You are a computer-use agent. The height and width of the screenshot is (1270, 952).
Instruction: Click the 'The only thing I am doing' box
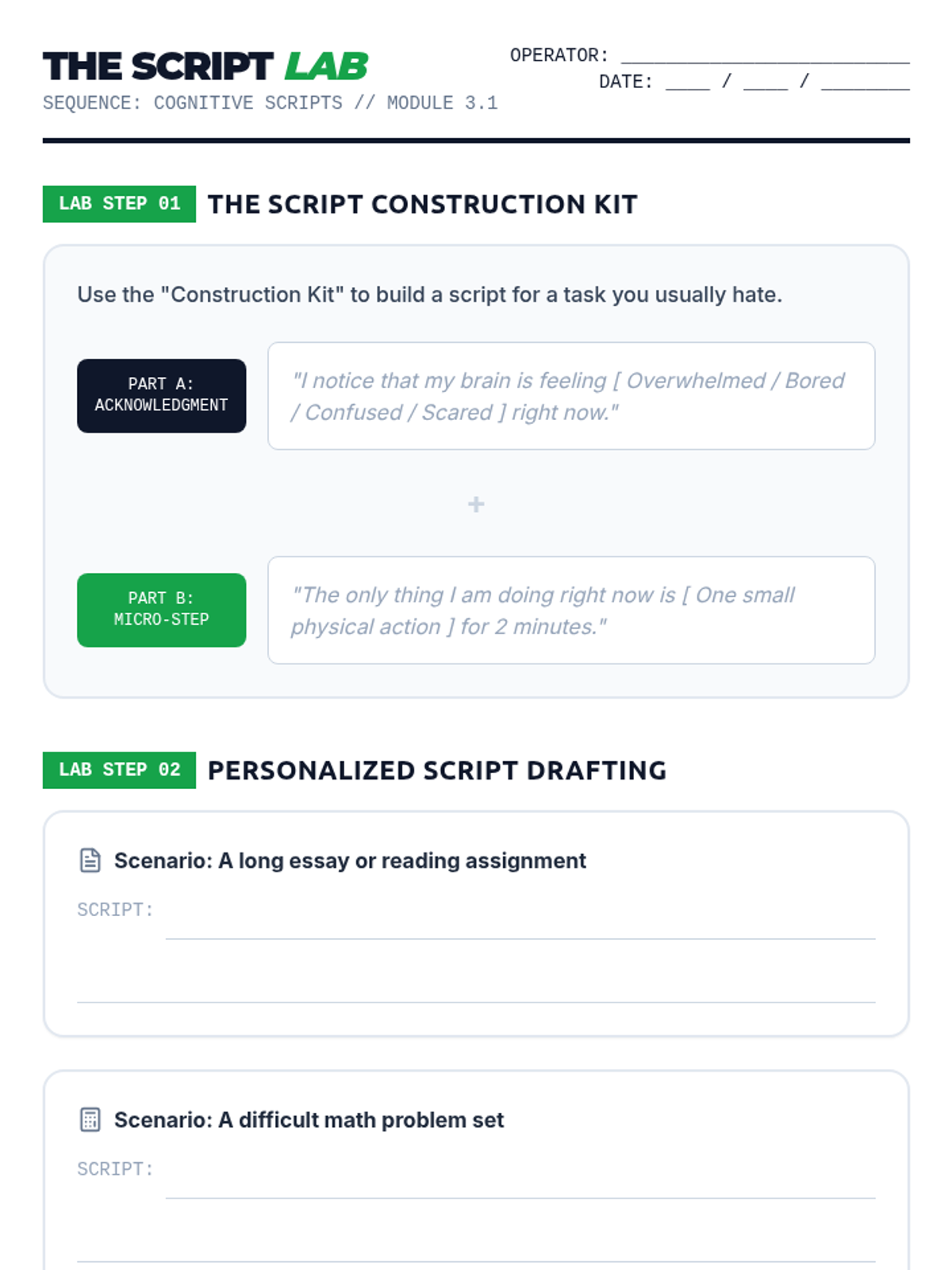tap(571, 610)
